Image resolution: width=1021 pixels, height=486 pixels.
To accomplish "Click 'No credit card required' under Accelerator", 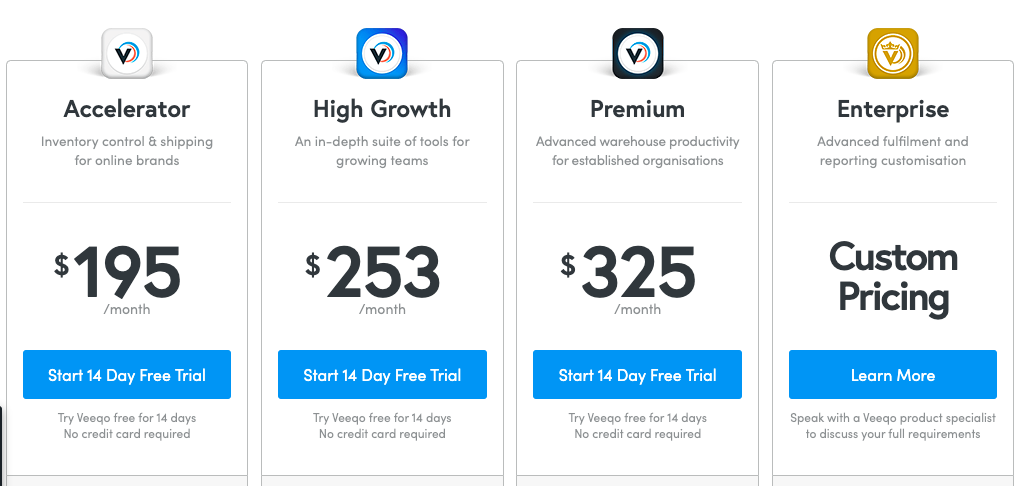I will click(127, 434).
